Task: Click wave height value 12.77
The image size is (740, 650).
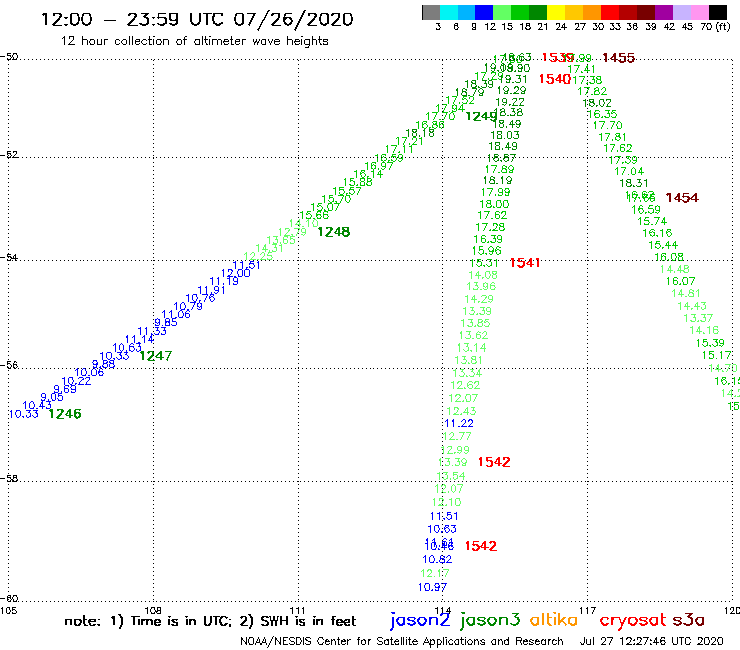Action: (457, 436)
